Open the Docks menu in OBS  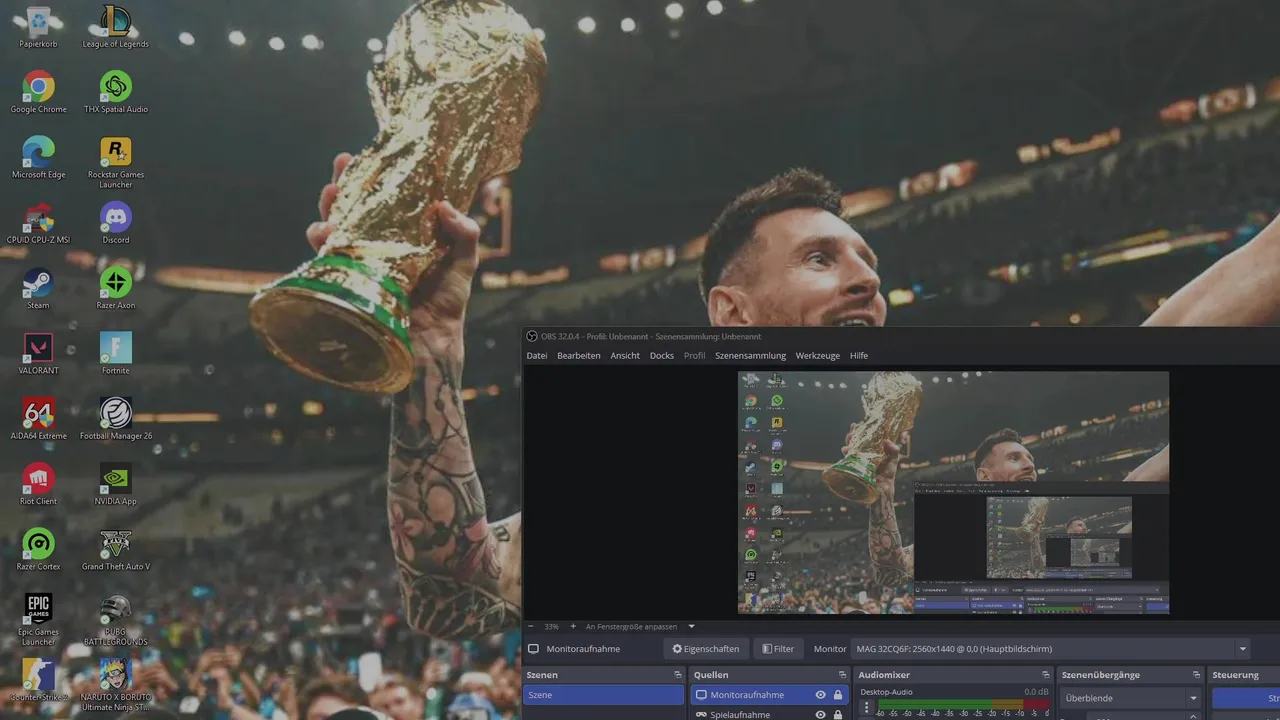coord(662,356)
